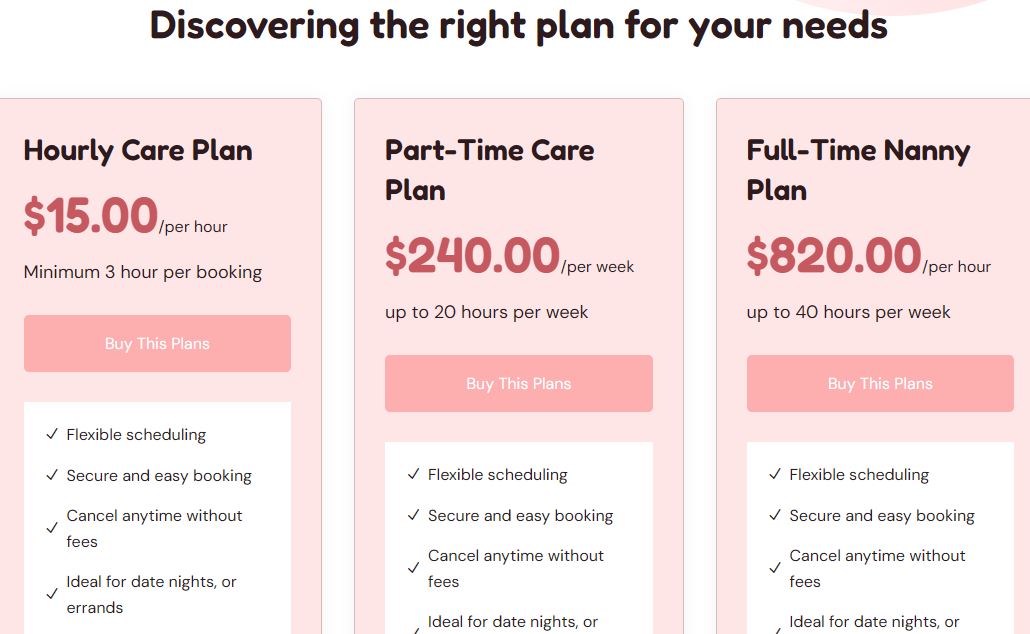Select the Full-Time Nanny Plan title

[858, 170]
